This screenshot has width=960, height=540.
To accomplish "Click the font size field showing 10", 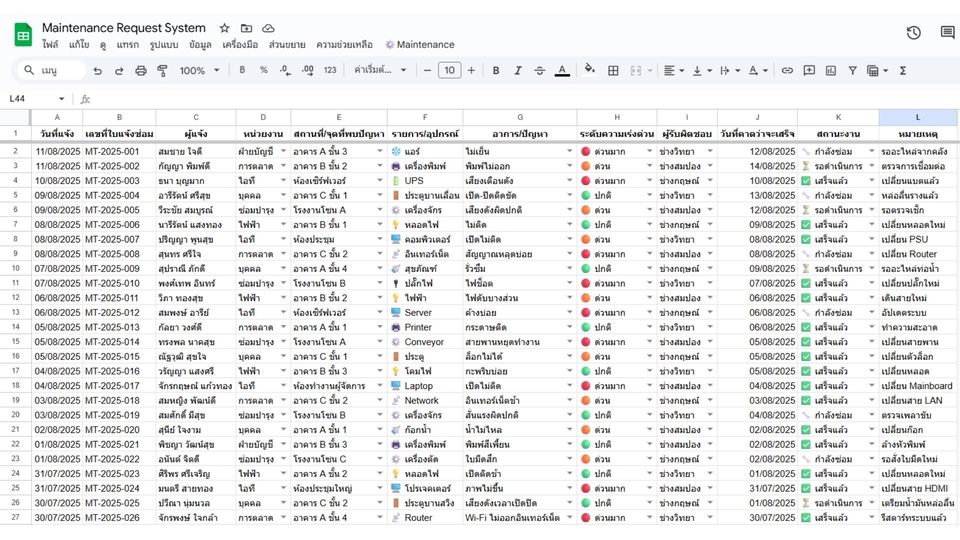I will [449, 70].
